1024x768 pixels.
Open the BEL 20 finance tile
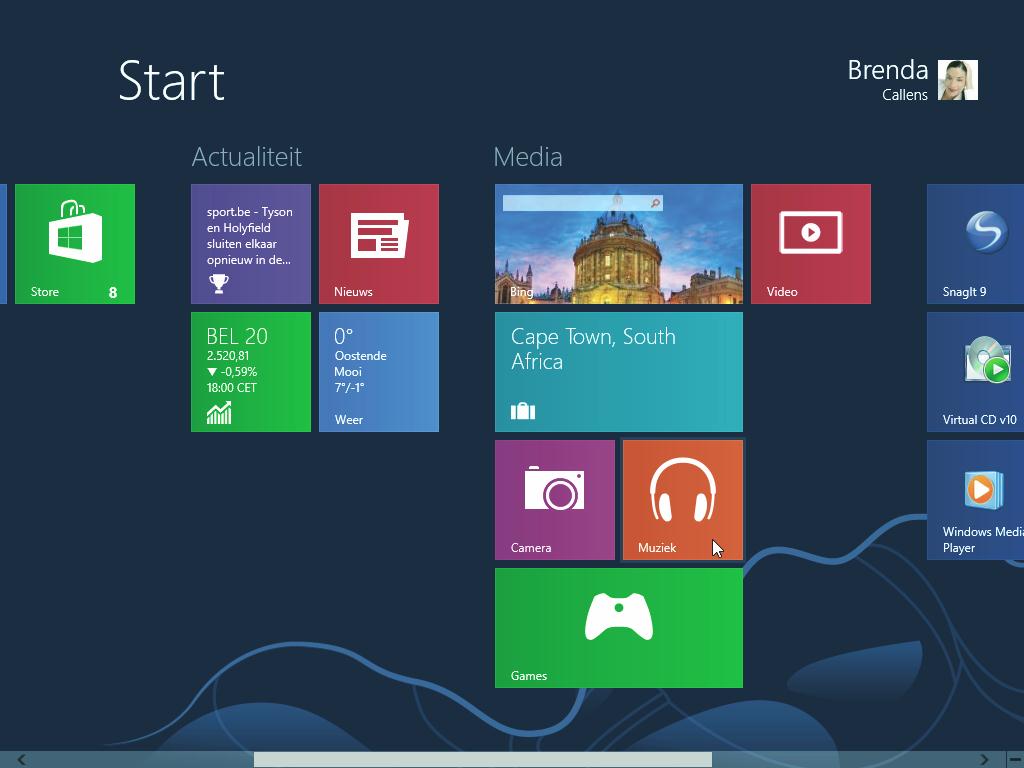tap(251, 372)
